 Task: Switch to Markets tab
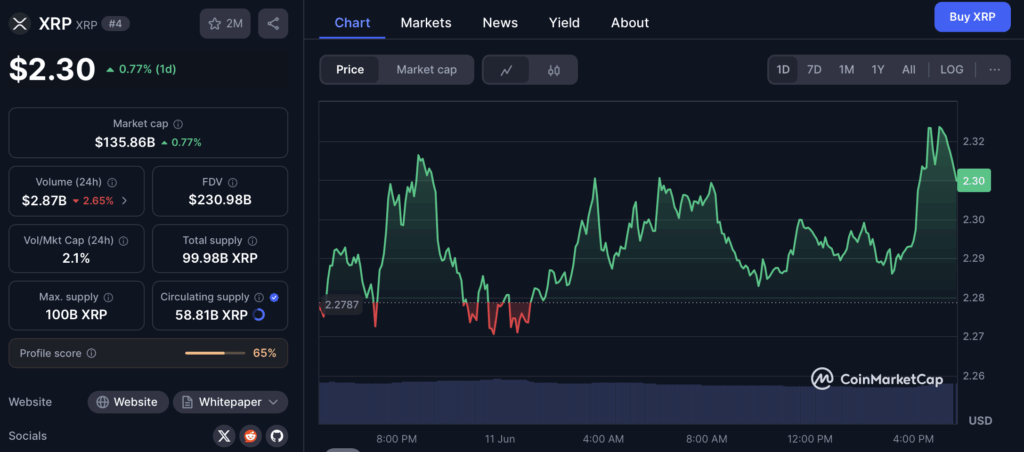point(426,23)
